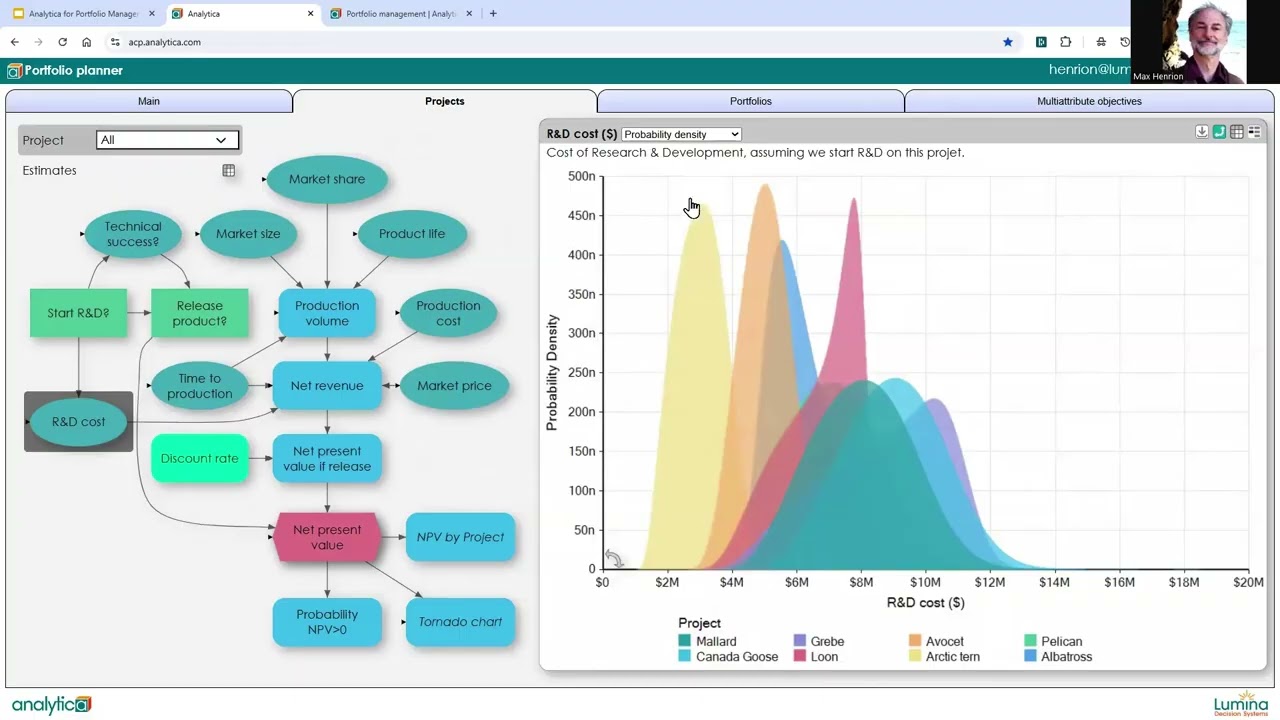Toggle the legend/list view icon in chart header
The width and height of the screenshot is (1280, 720).
[x=1254, y=132]
